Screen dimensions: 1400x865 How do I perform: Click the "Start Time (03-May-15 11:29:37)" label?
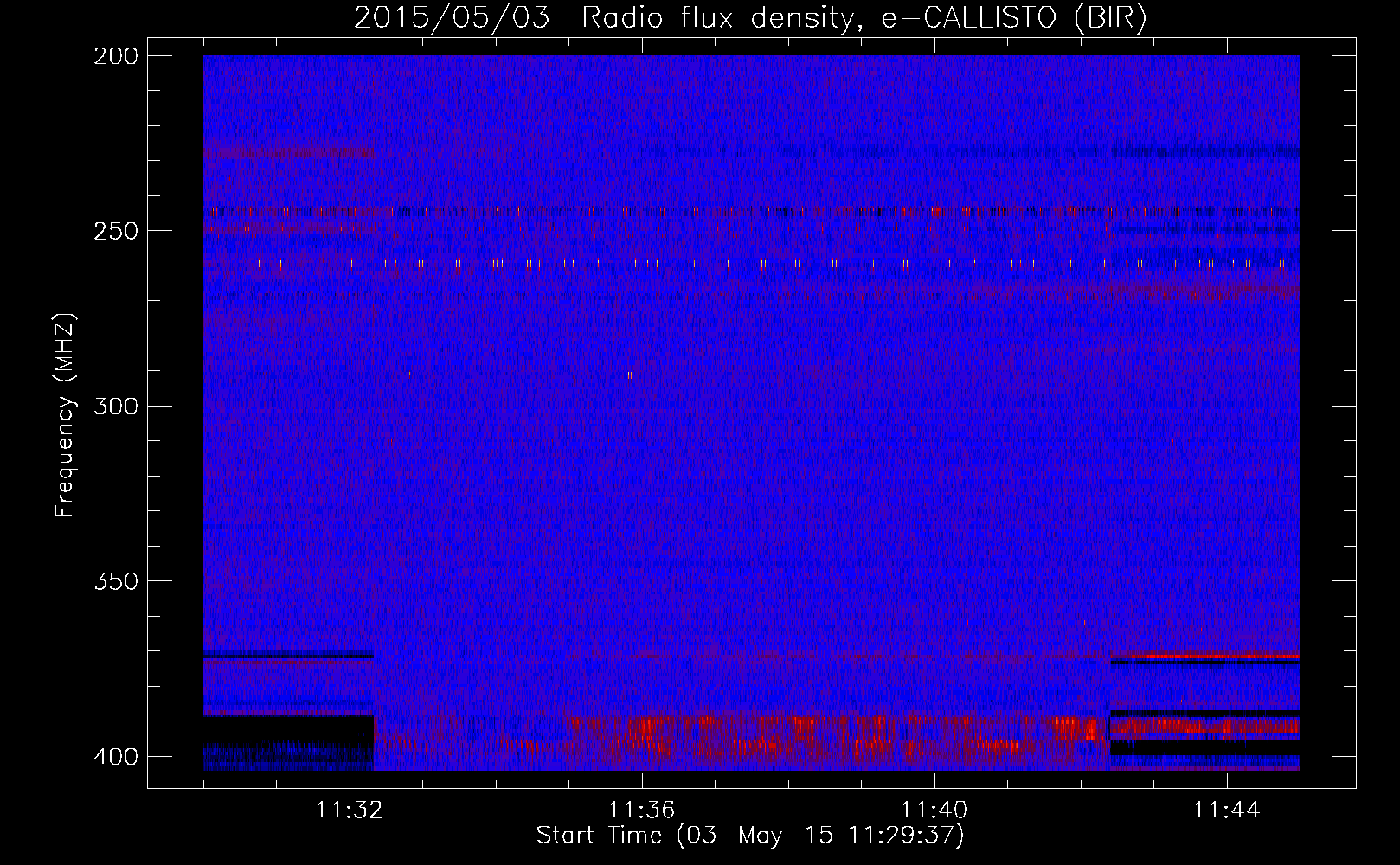tap(750, 836)
